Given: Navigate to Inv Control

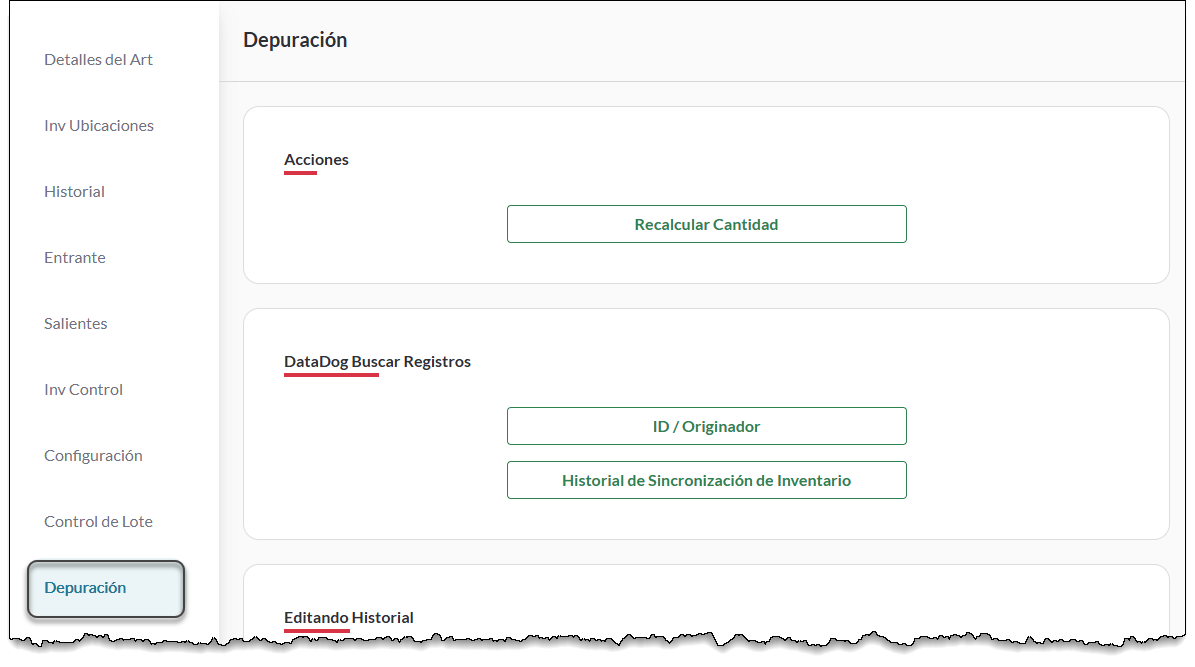Looking at the screenshot, I should coord(83,390).
